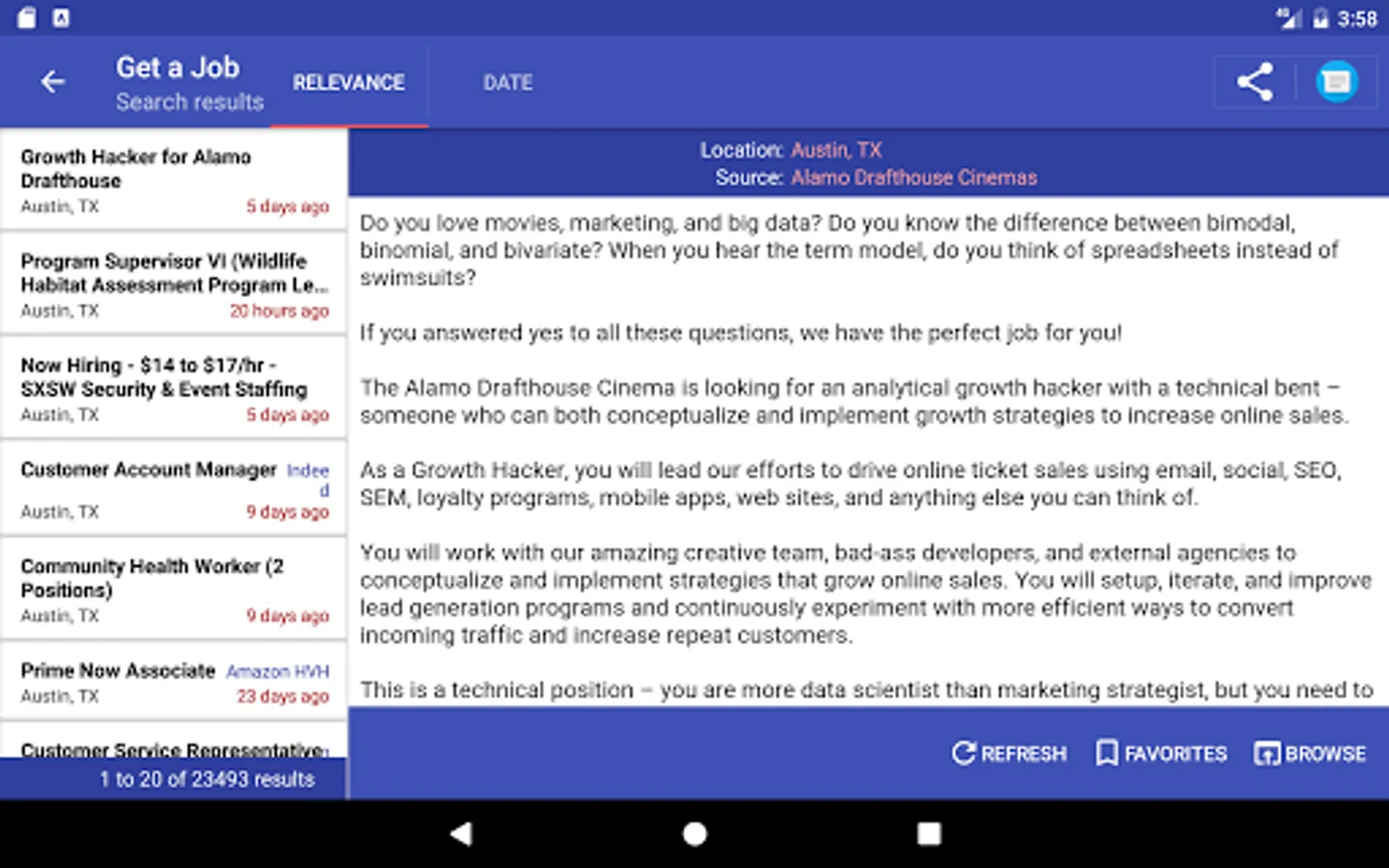Screen dimensions: 1389x868
Task: Tap the SD card notification icon
Action: (x=27, y=17)
